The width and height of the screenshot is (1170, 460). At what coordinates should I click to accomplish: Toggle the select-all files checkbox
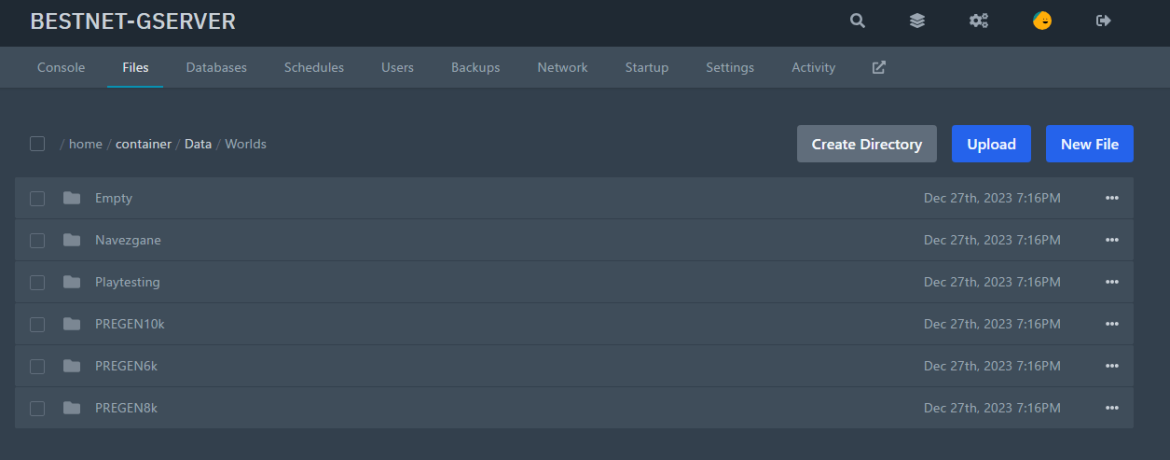(37, 144)
